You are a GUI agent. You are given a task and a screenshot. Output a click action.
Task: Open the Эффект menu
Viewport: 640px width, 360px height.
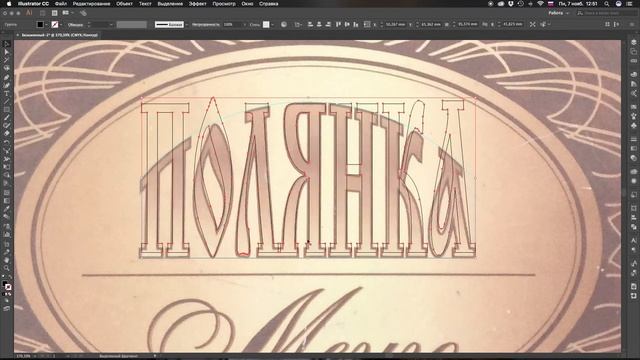click(198, 4)
